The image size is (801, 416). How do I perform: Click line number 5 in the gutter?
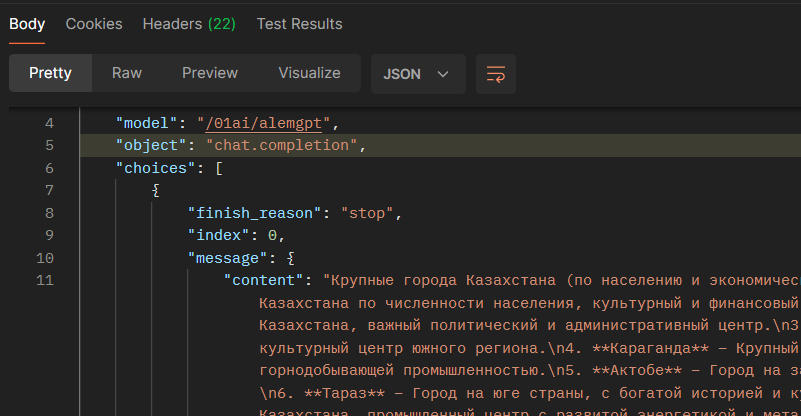click(49, 146)
